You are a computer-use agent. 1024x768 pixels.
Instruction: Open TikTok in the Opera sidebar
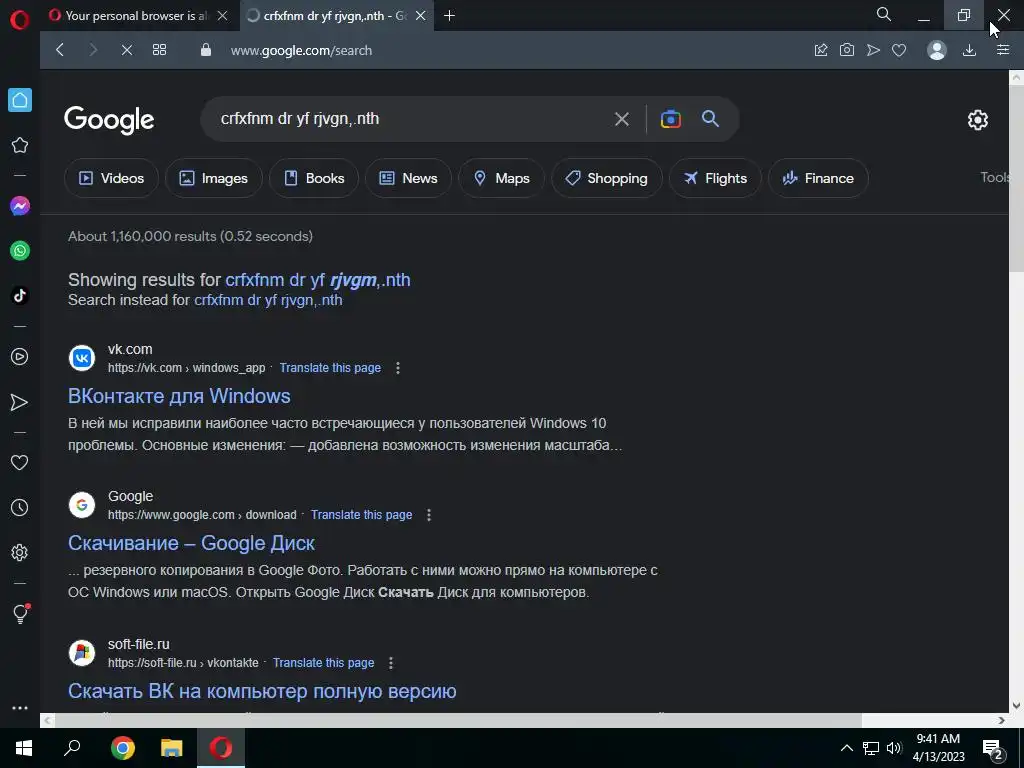(x=20, y=295)
